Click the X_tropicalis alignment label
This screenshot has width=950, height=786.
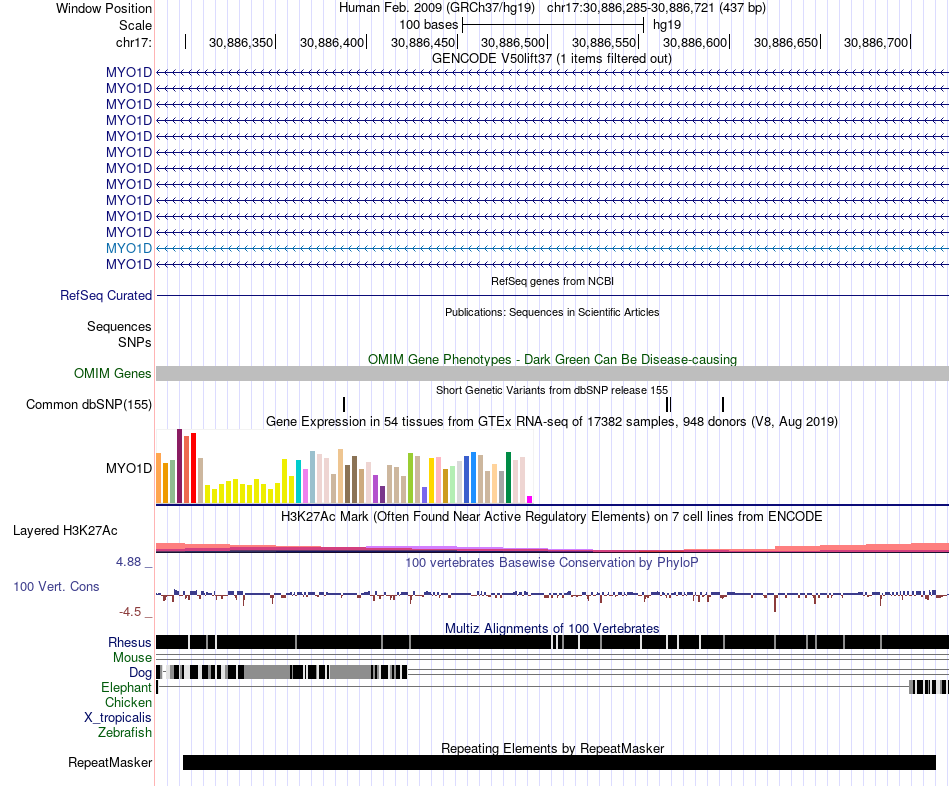pyautogui.click(x=118, y=718)
